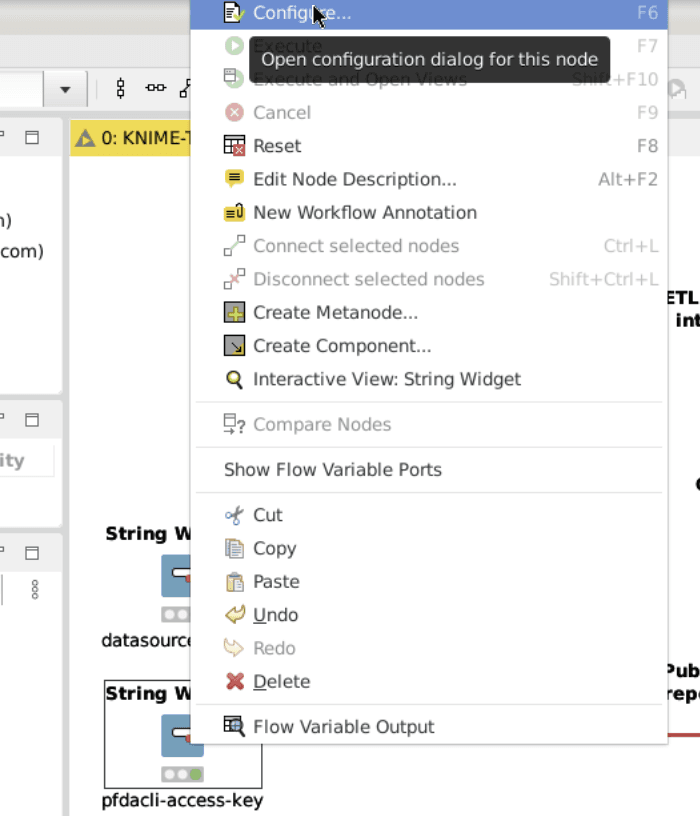This screenshot has height=816, width=700.
Task: Undo the last action via menu
Action: click(x=429, y=615)
